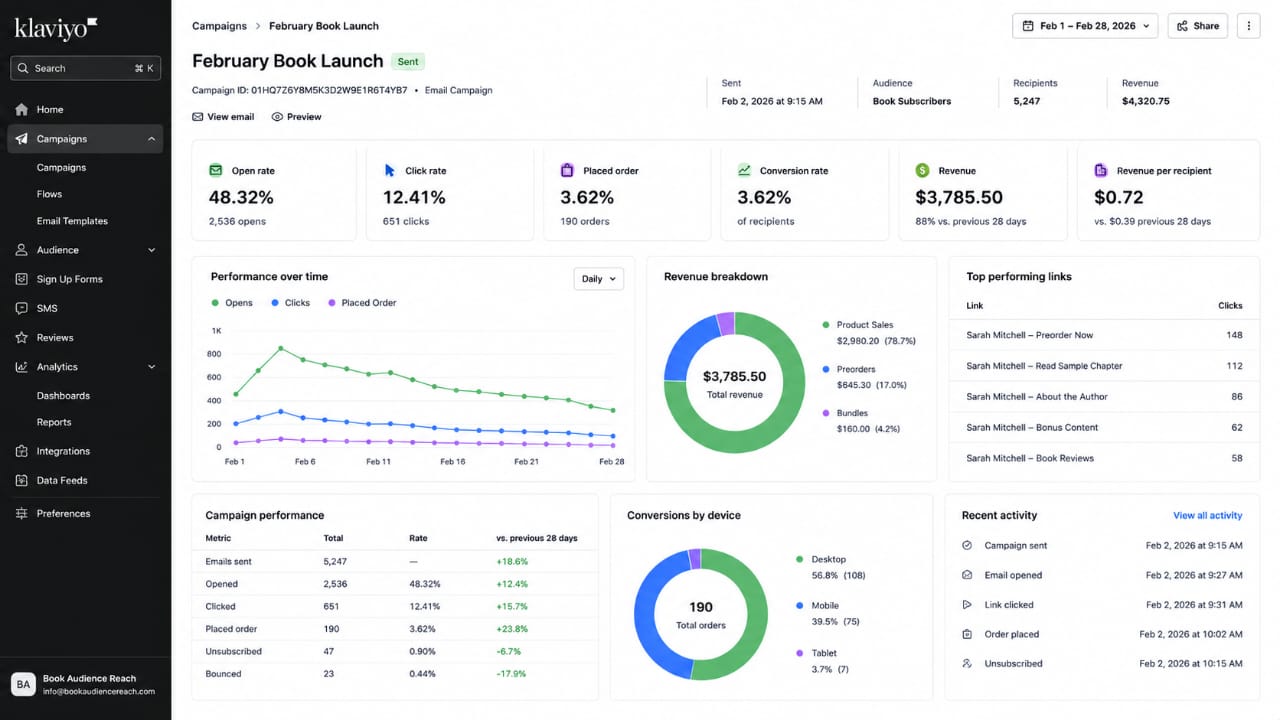Screen dimensions: 1280x720
Task: Open Email Templates in the sidebar
Action: [72, 221]
